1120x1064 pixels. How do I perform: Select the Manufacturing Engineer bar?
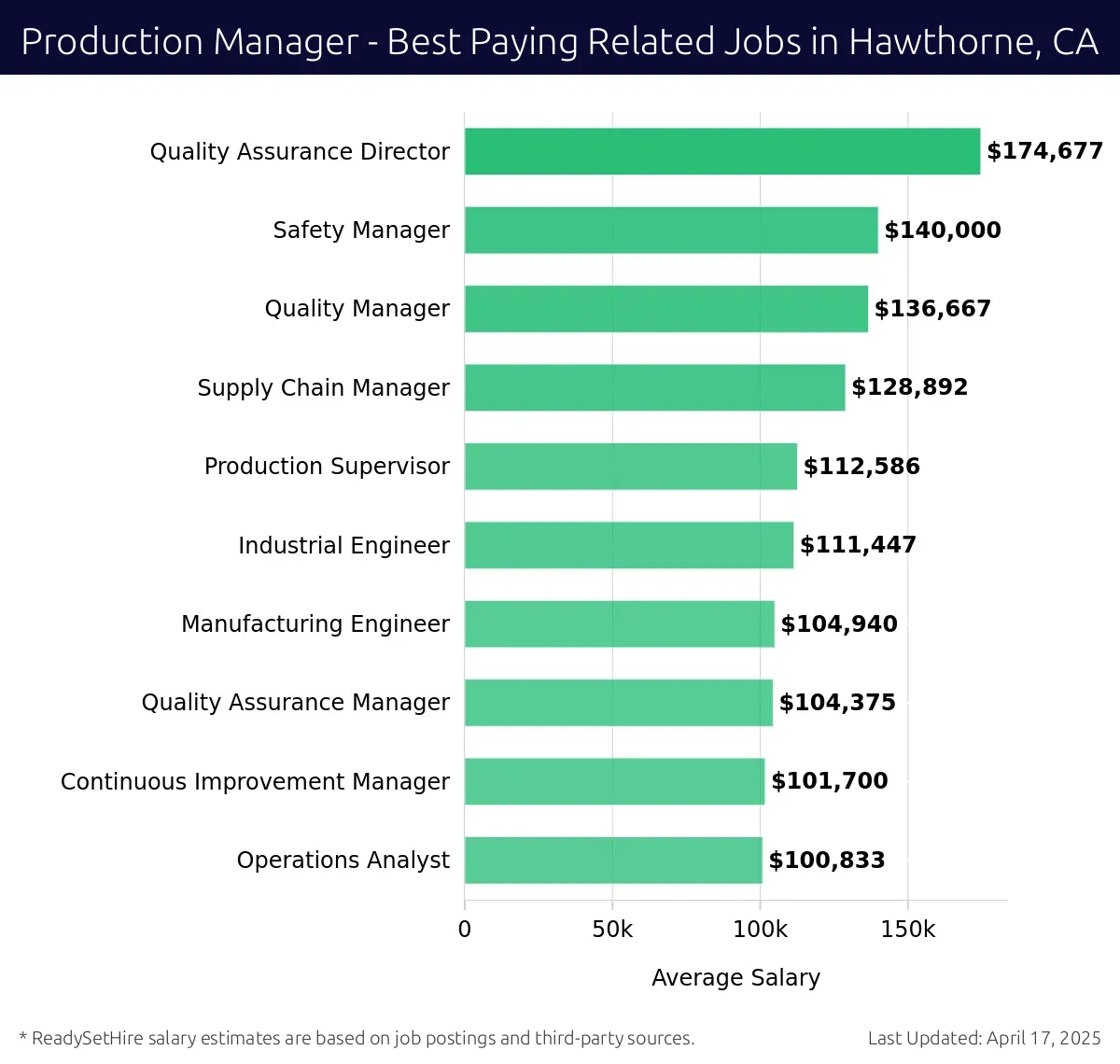[x=620, y=623]
